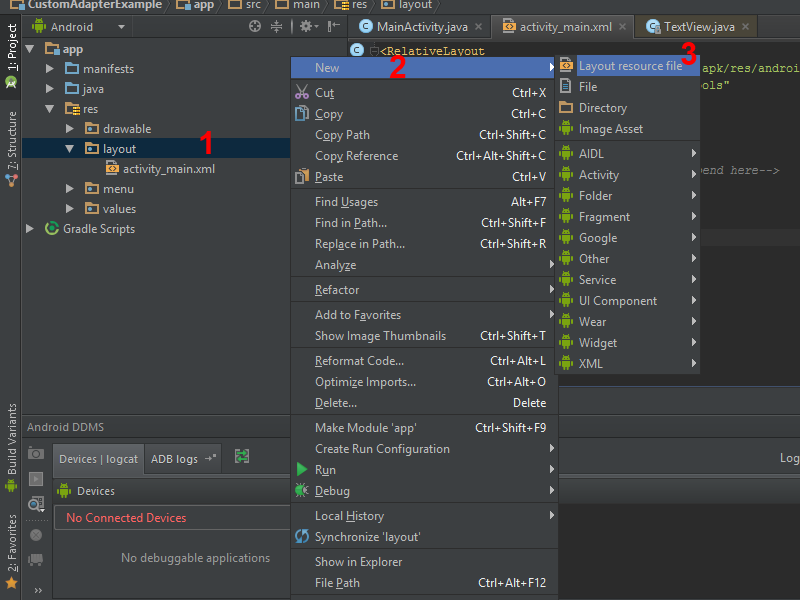
Task: Click the Paste clipboard icon in context menu
Action: [x=302, y=177]
